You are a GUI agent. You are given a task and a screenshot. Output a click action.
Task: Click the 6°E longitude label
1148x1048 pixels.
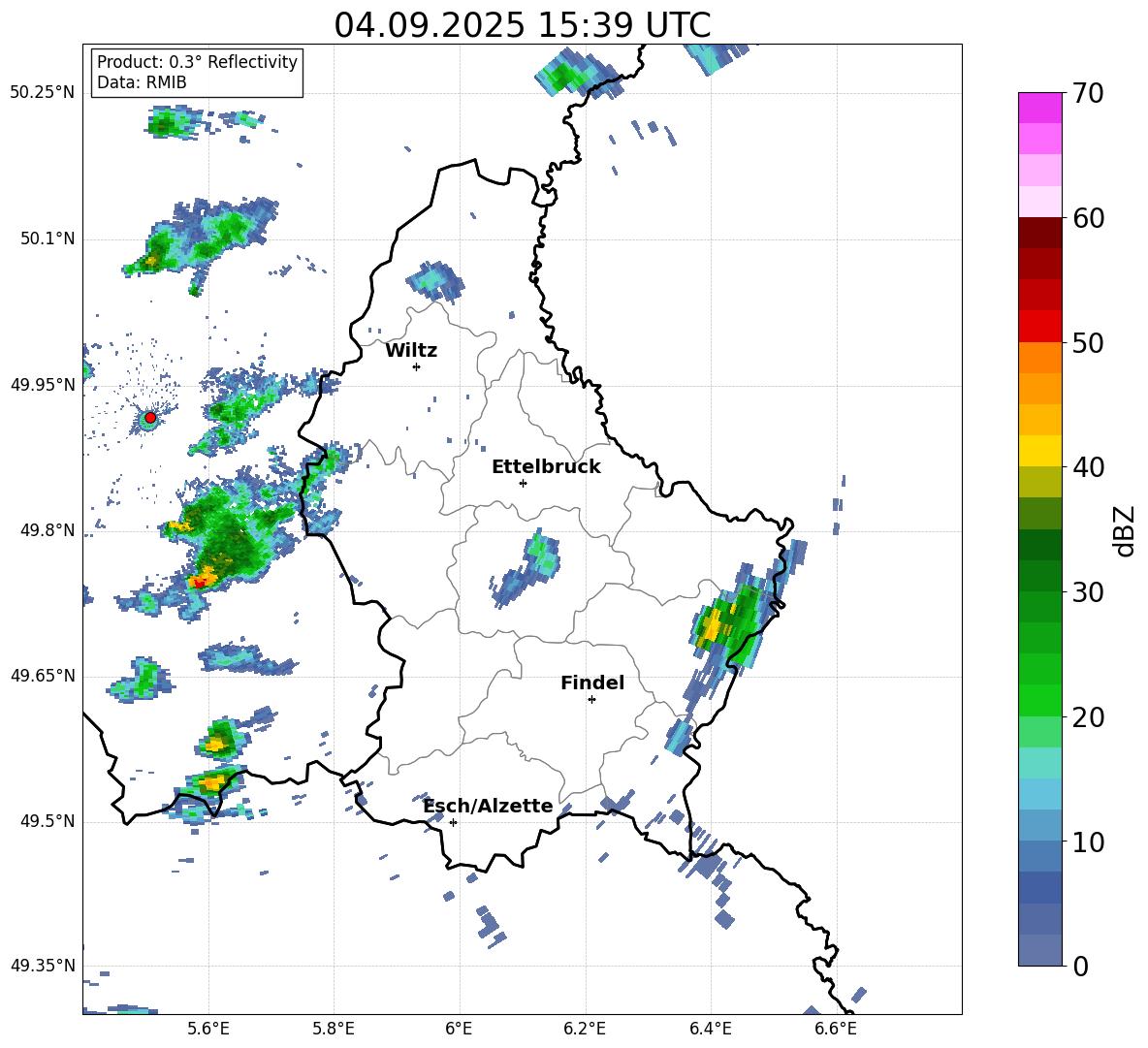point(459,1029)
